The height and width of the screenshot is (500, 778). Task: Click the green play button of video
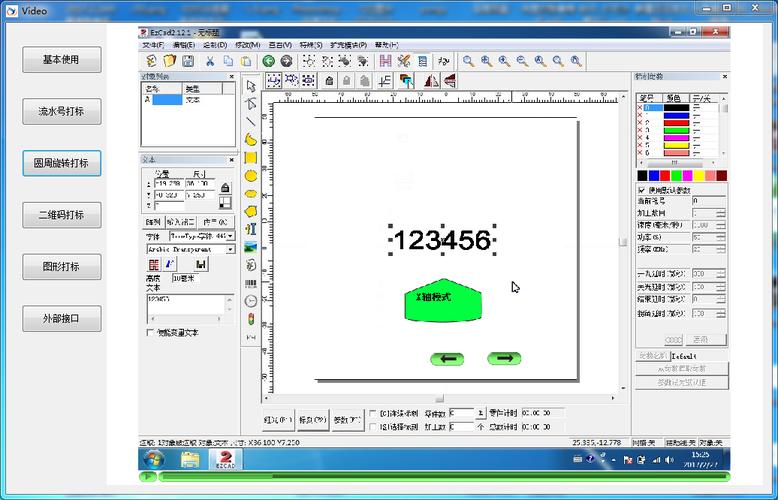[x=147, y=477]
